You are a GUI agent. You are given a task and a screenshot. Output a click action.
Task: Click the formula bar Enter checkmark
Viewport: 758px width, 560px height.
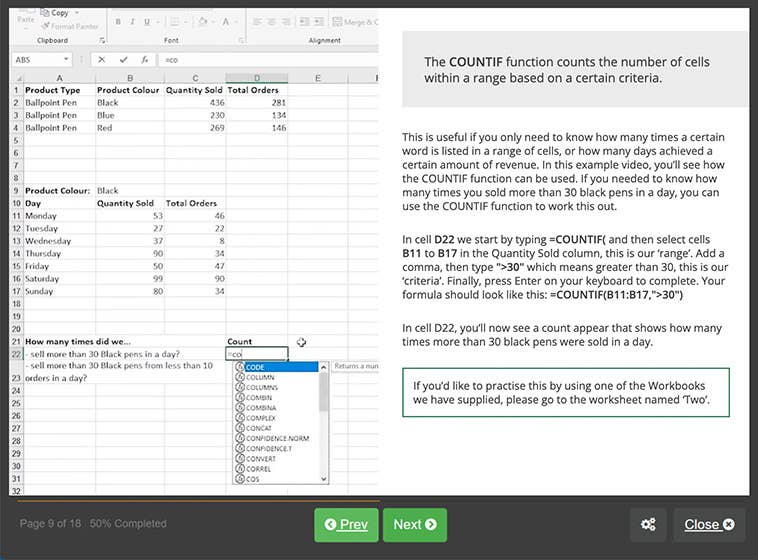tap(124, 60)
